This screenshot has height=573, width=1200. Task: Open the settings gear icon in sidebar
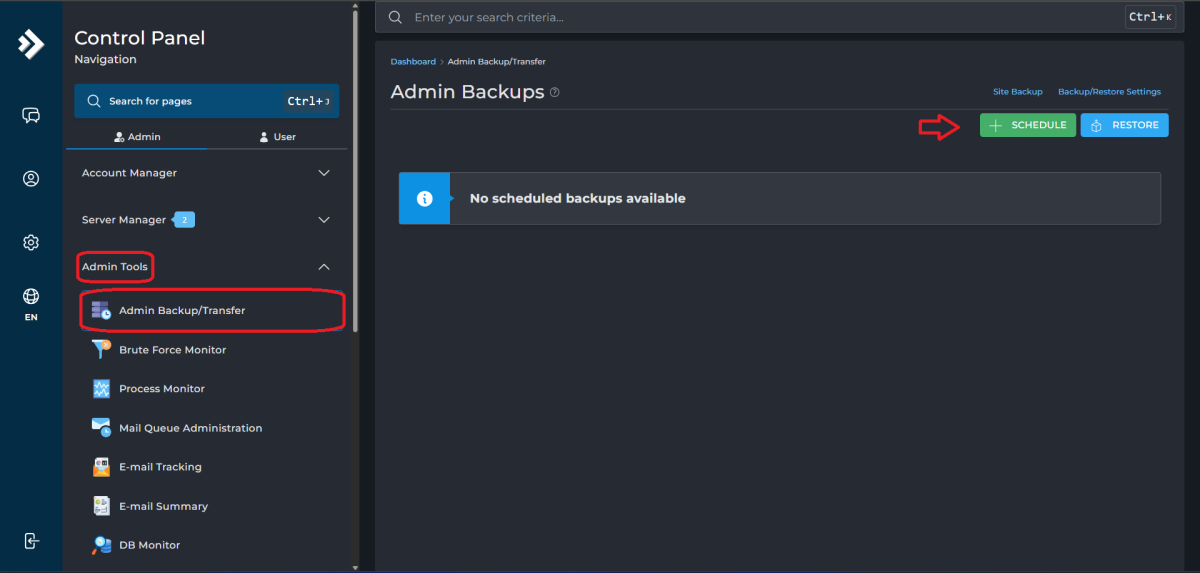(31, 243)
